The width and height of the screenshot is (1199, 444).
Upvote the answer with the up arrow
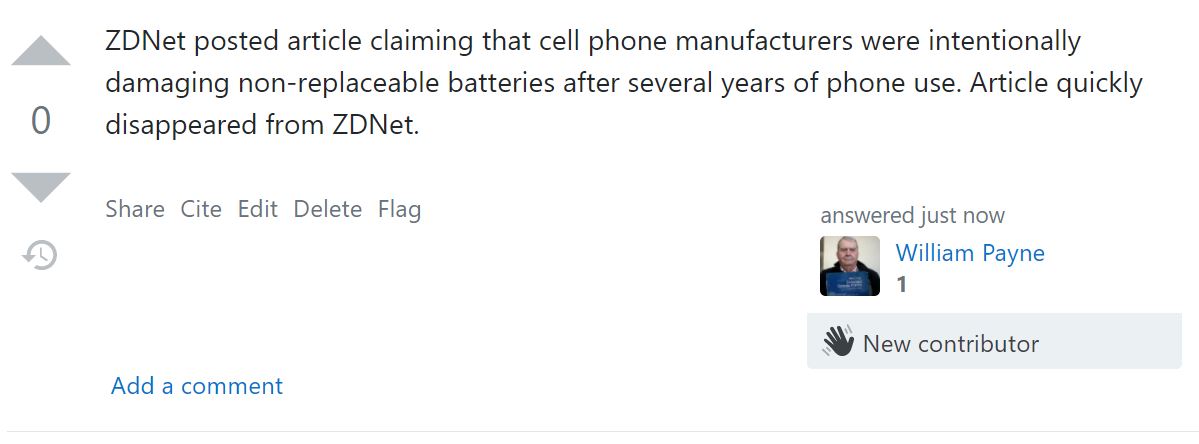41,51
